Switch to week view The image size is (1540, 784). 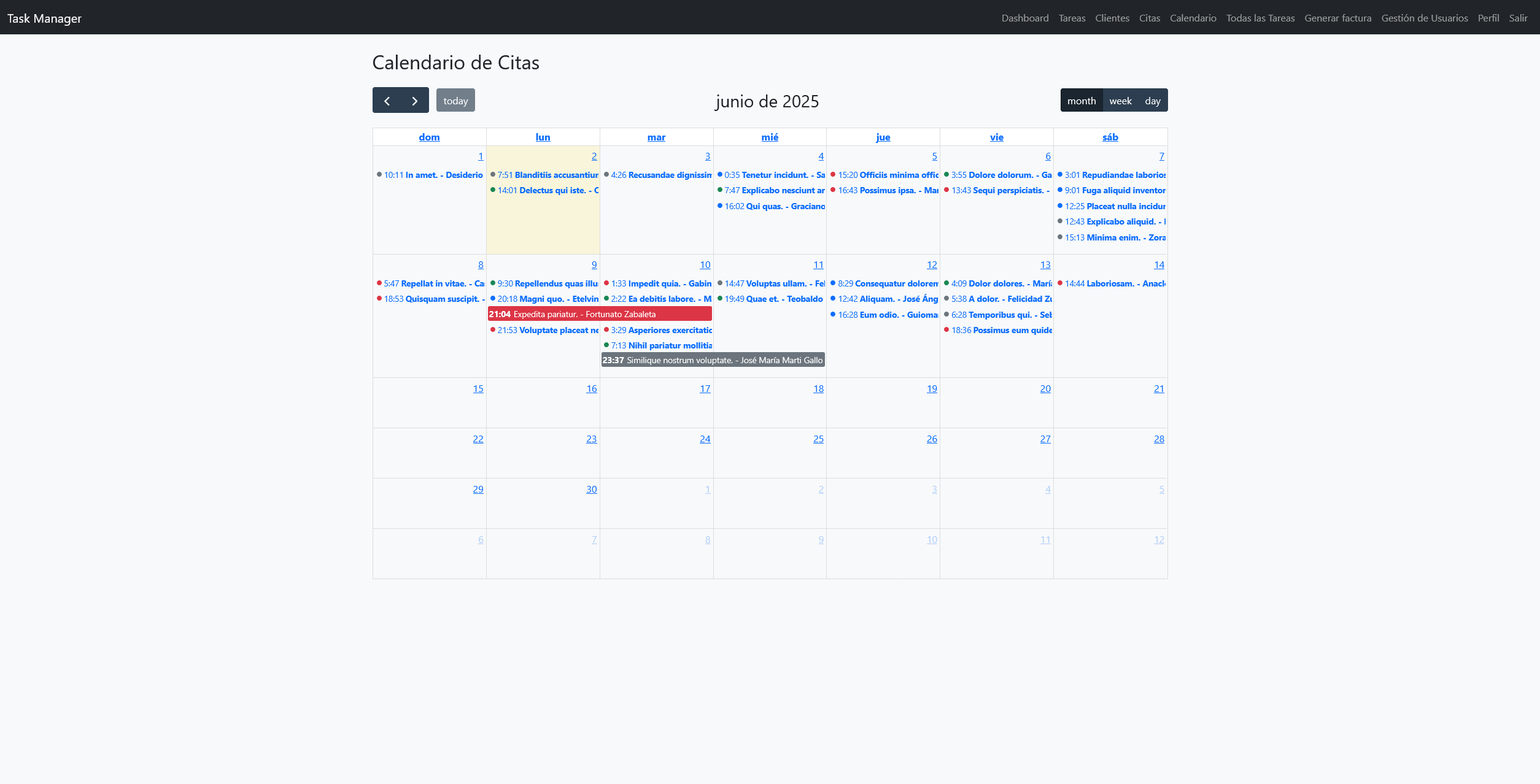1120,101
